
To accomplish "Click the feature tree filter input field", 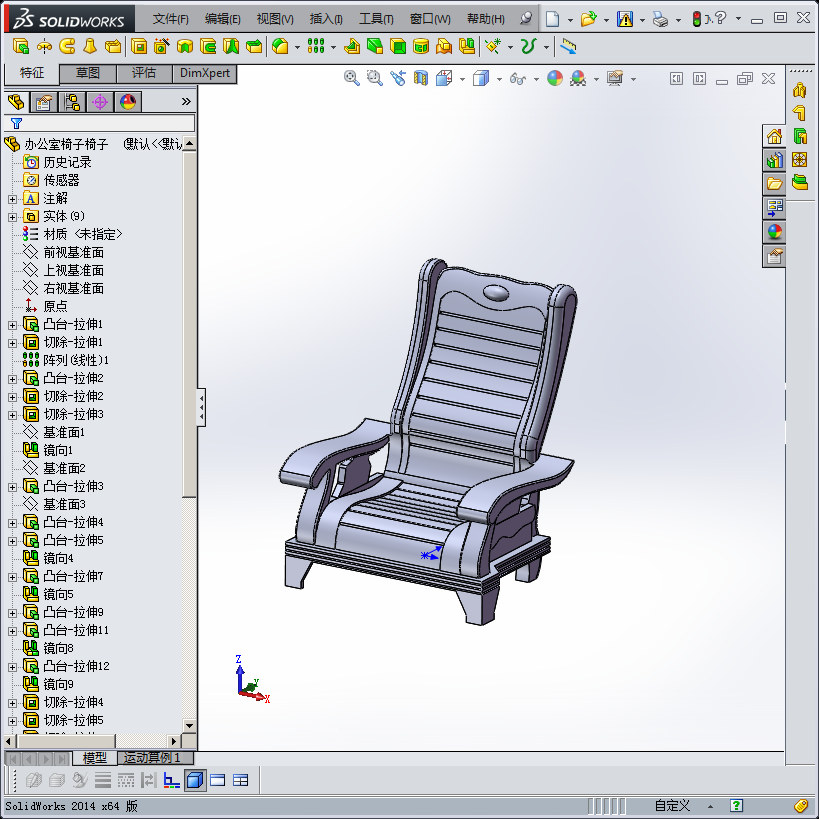I will (99, 123).
